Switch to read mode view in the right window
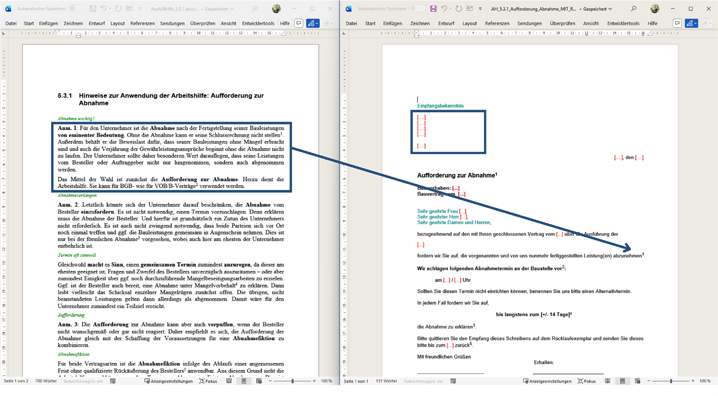718x396 pixels. pyautogui.click(x=608, y=381)
